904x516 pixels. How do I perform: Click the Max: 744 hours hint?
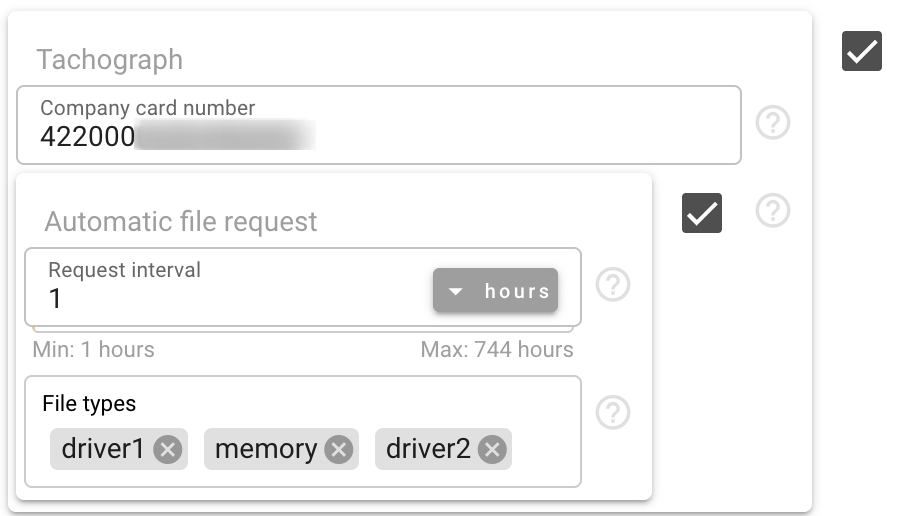[x=497, y=349]
